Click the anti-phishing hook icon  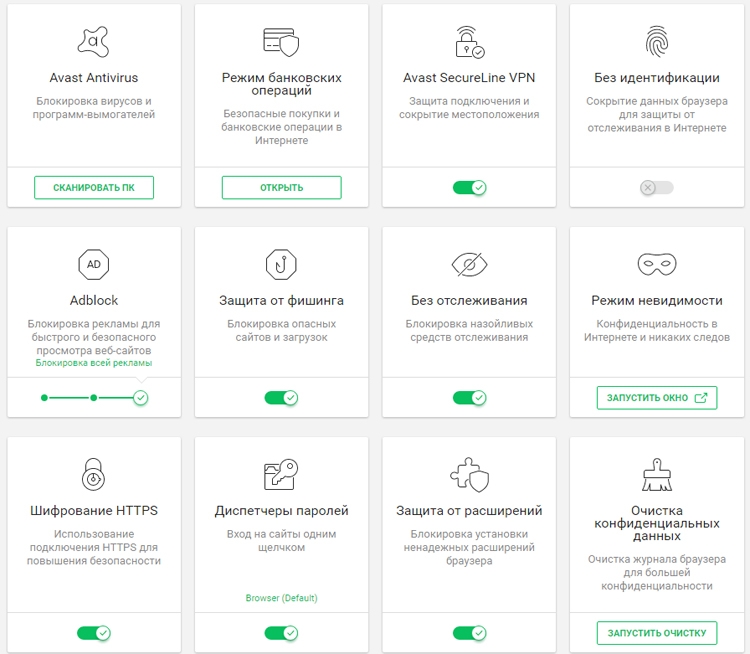point(281,264)
